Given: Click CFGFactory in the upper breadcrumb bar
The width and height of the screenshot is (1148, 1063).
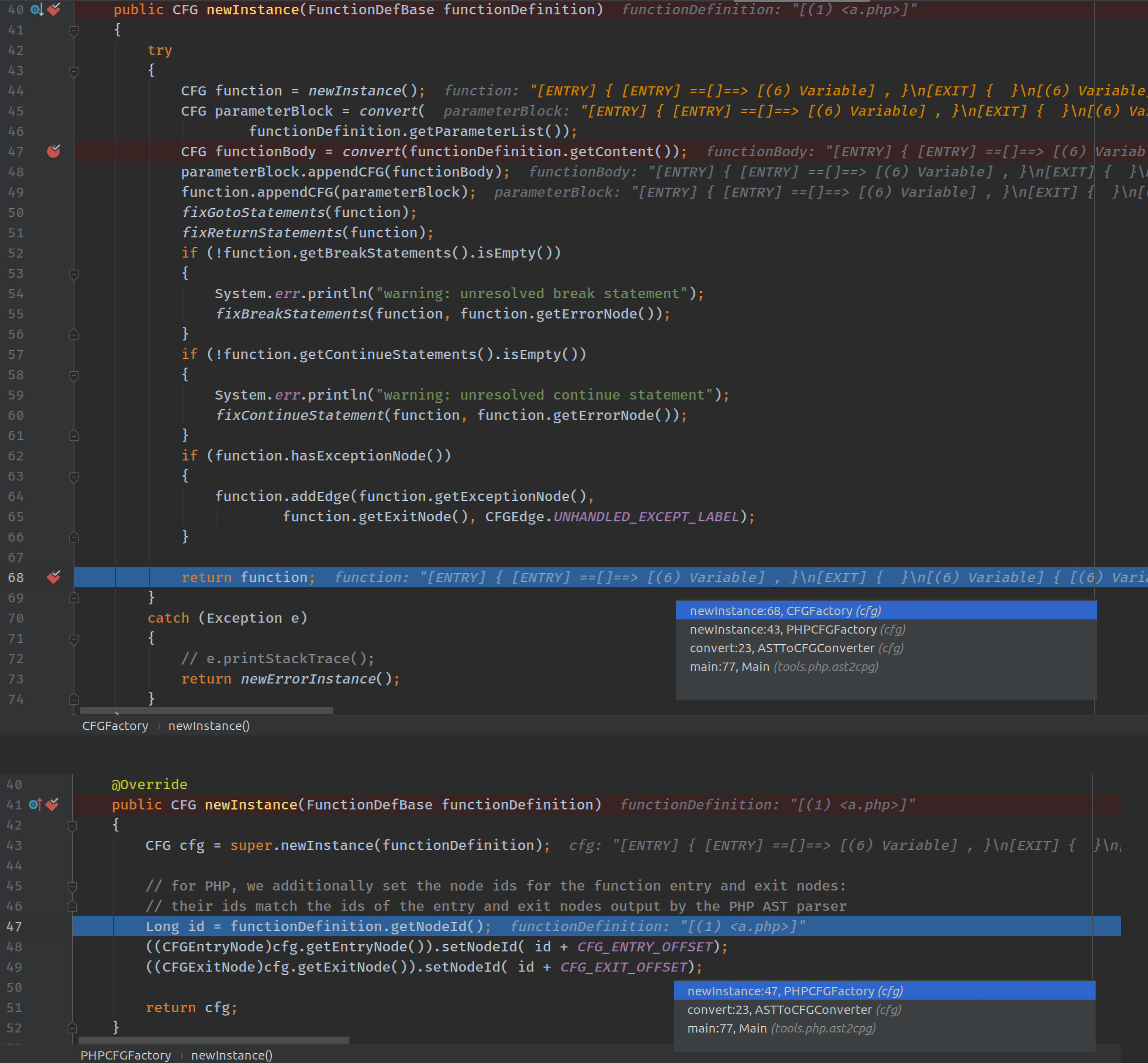Looking at the screenshot, I should tap(115, 725).
